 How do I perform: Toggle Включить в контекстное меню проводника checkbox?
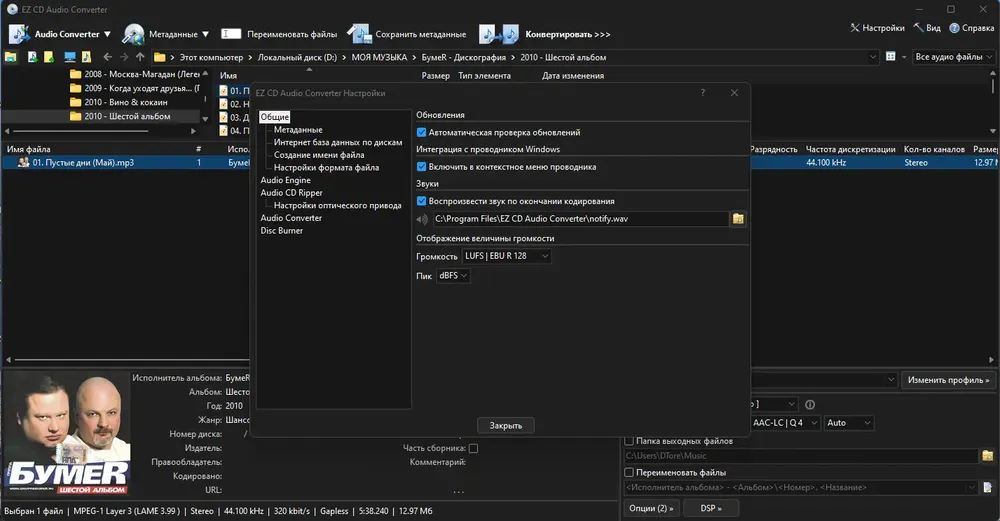[x=421, y=167]
